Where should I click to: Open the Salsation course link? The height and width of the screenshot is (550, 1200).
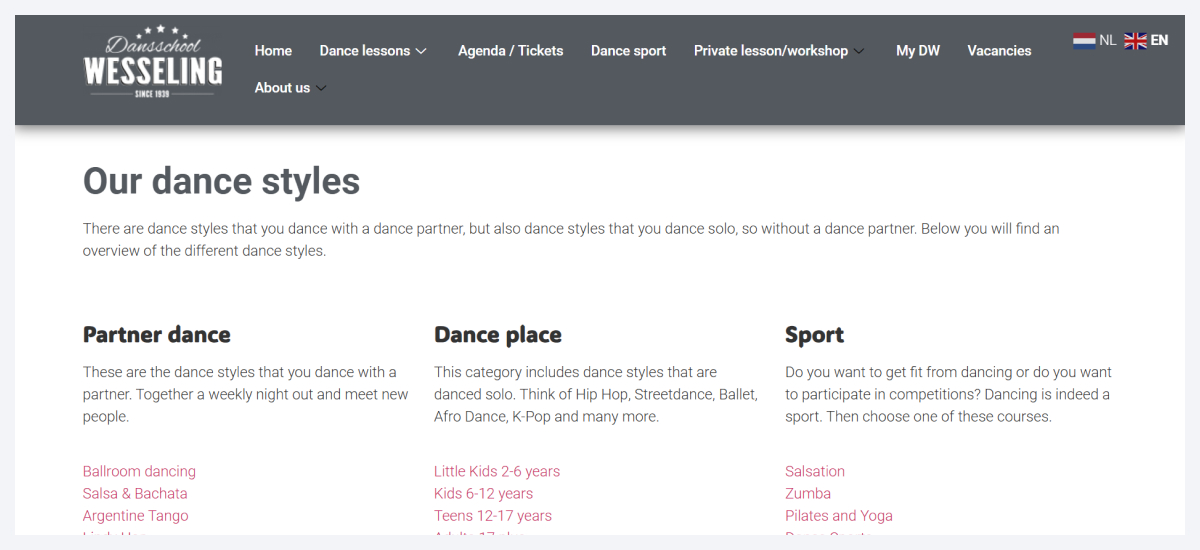815,471
